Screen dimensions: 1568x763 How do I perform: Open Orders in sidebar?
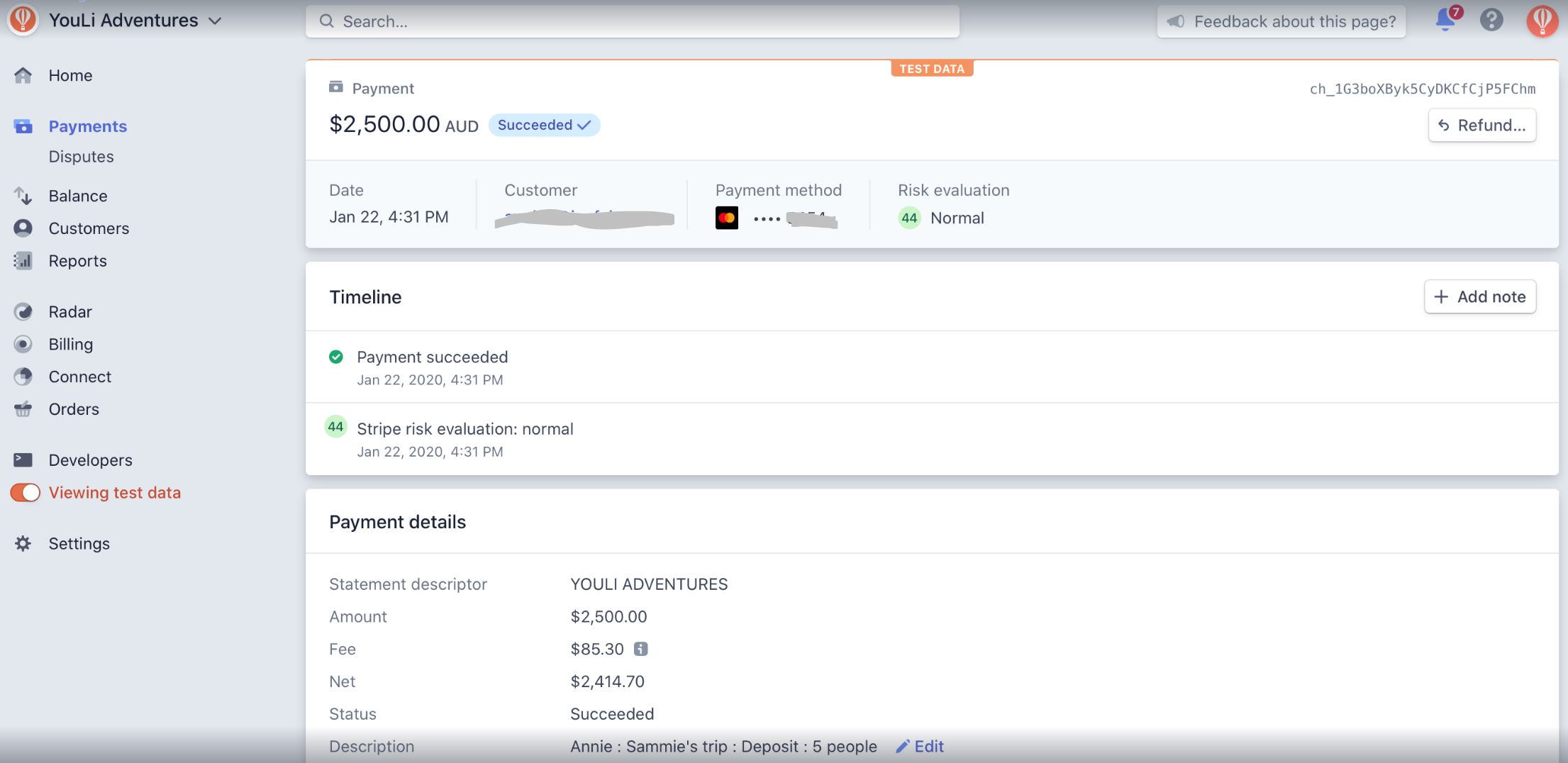(74, 409)
